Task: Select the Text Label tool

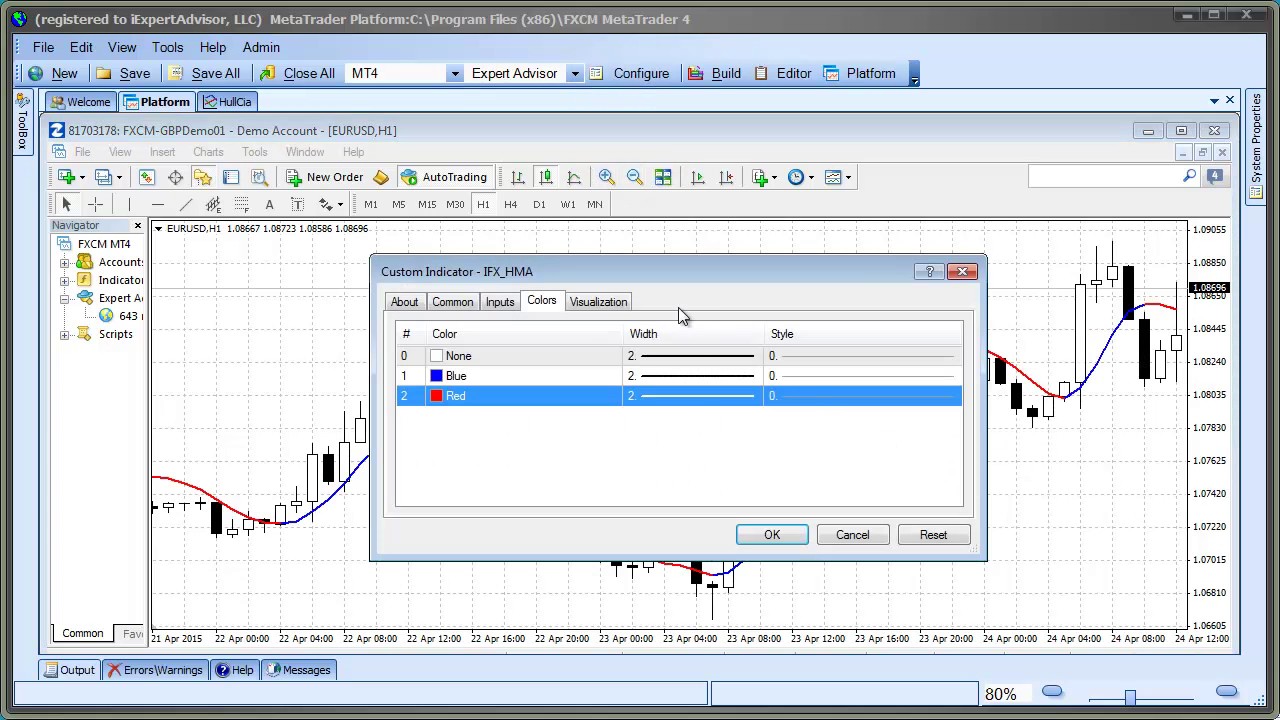Action: click(x=297, y=204)
